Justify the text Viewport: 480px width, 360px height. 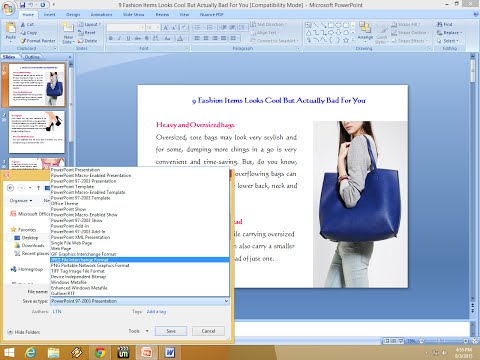pyautogui.click(x=224, y=38)
